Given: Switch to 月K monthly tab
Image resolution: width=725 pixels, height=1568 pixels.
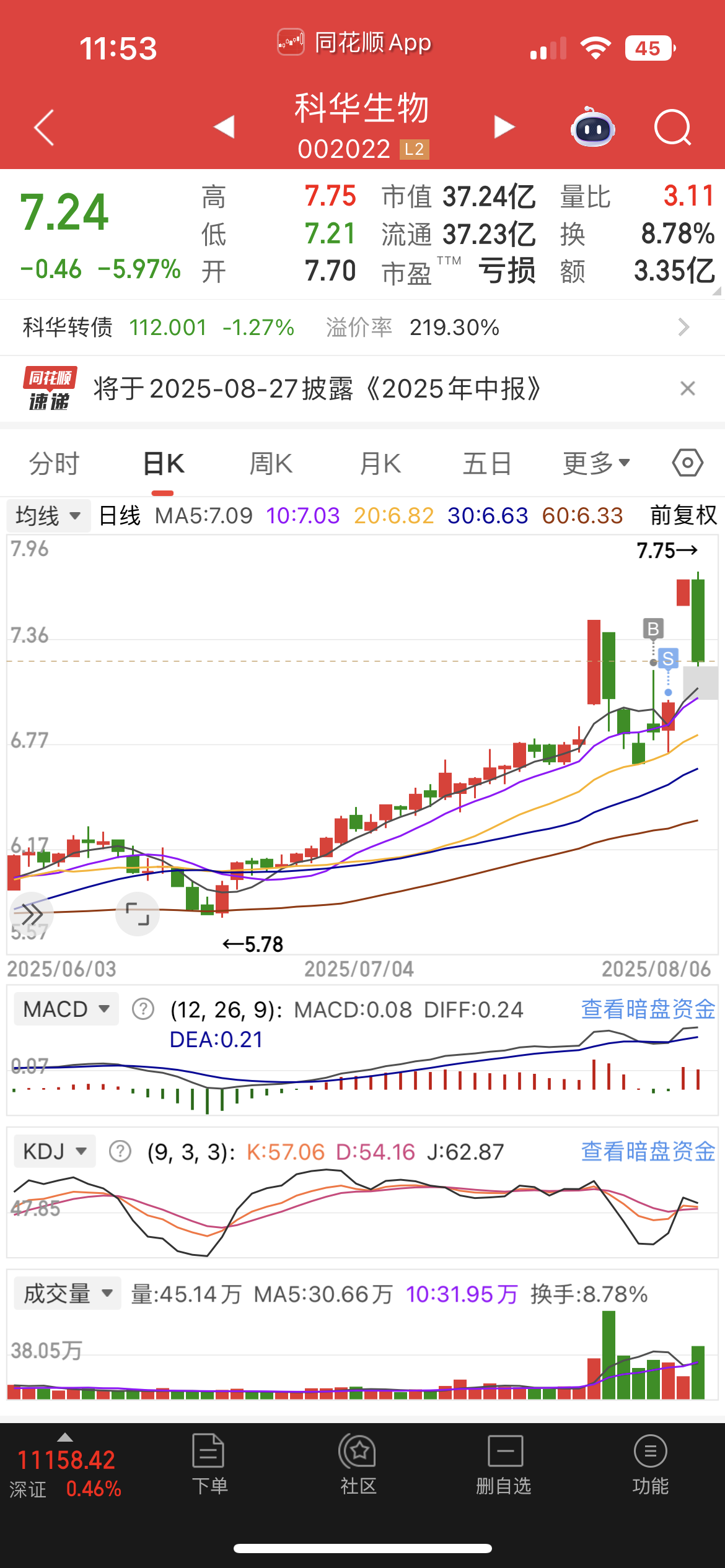Looking at the screenshot, I should click(380, 463).
